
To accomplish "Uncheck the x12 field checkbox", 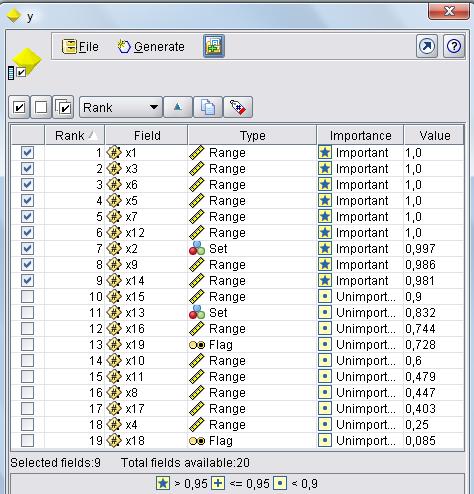I will (27, 233).
